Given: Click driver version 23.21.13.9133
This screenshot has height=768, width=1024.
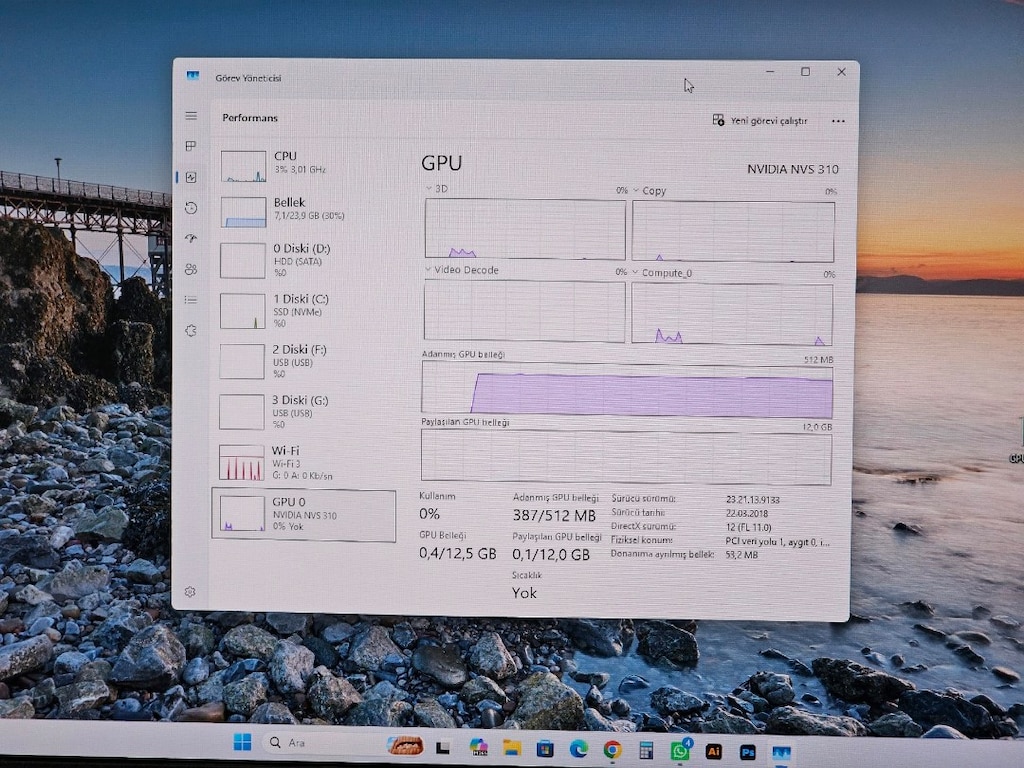Looking at the screenshot, I should (752, 500).
